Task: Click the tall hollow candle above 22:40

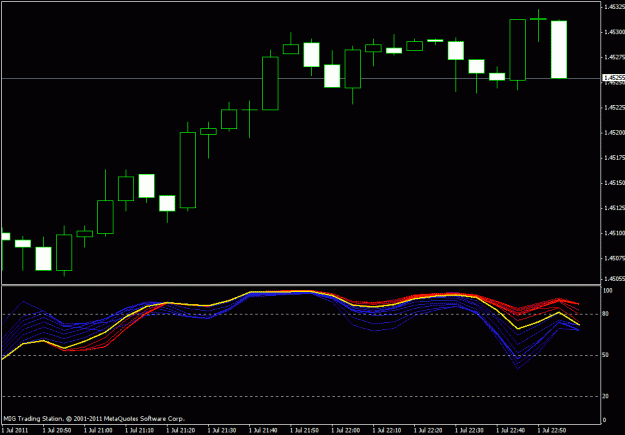Action: (517, 50)
